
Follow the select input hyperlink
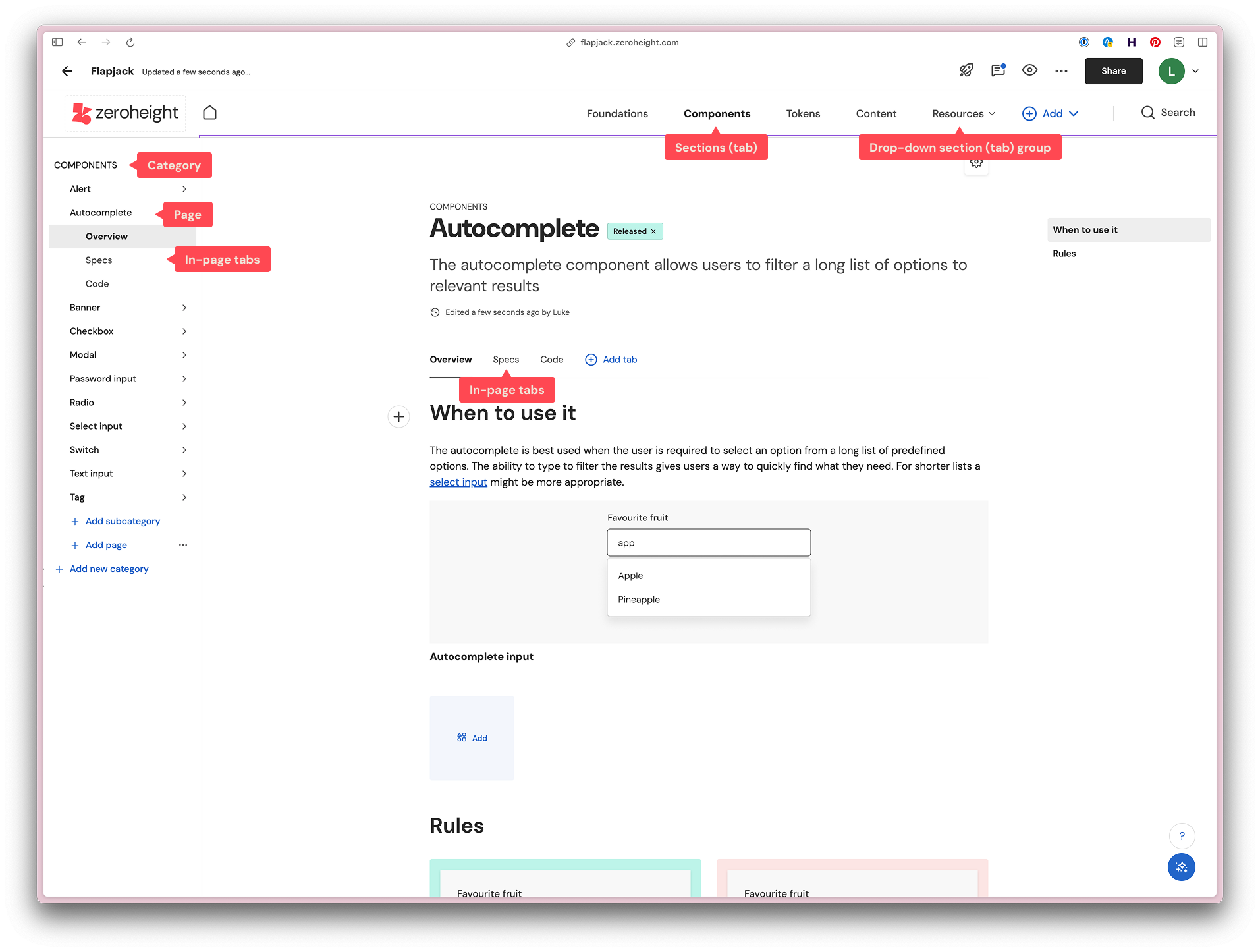point(458,482)
